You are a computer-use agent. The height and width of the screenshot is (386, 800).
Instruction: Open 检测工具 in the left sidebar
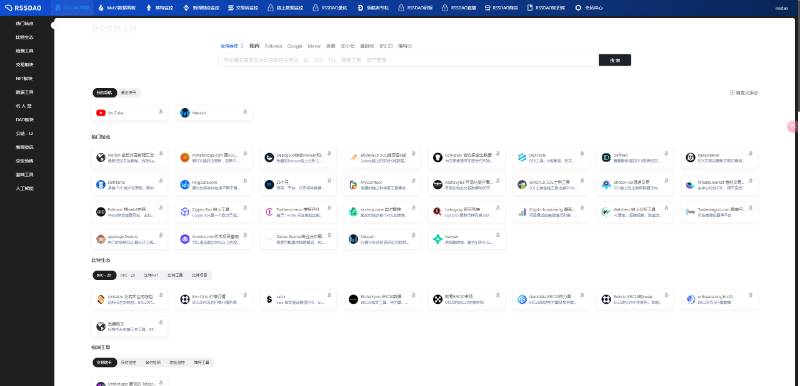tap(24, 51)
